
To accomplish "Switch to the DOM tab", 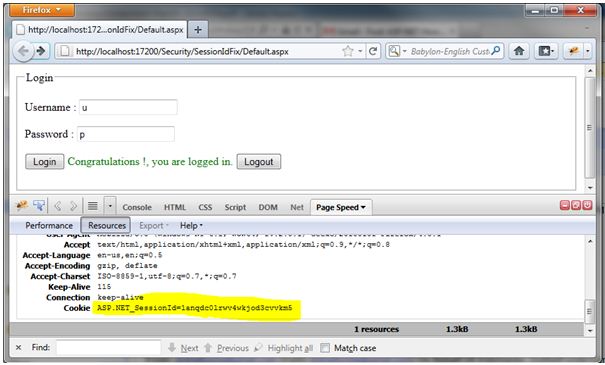I will click(x=268, y=207).
